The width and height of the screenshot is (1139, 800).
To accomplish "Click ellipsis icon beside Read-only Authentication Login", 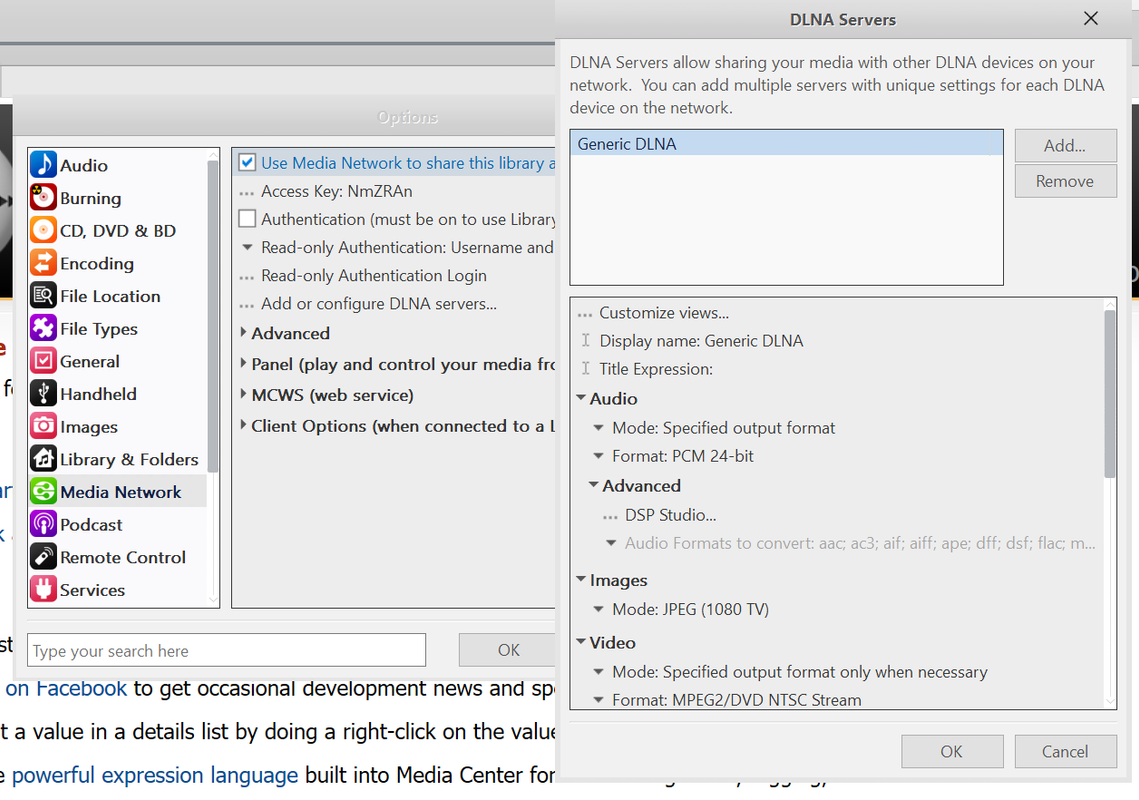I will (247, 278).
